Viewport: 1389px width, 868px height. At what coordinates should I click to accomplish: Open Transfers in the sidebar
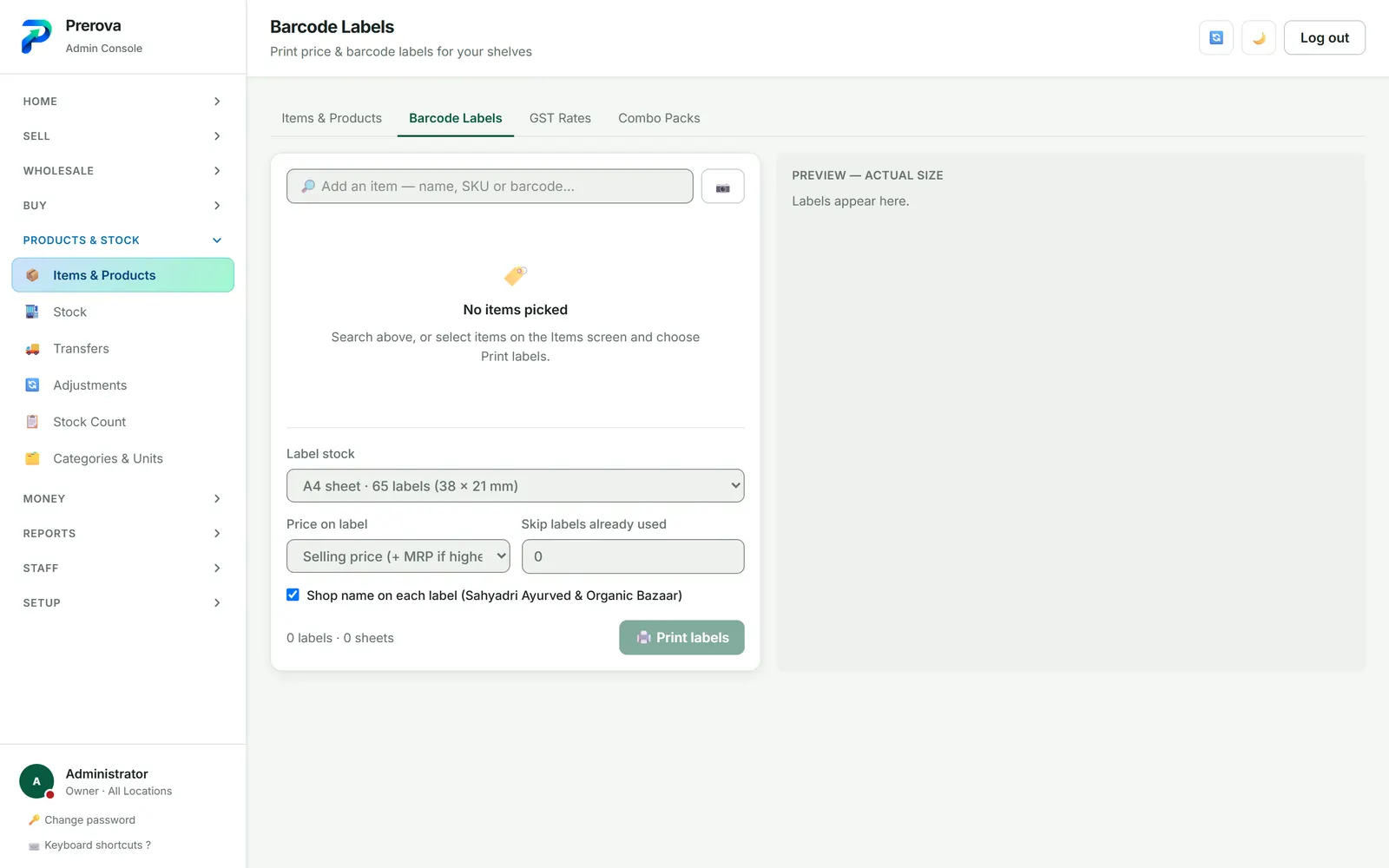tap(122, 349)
